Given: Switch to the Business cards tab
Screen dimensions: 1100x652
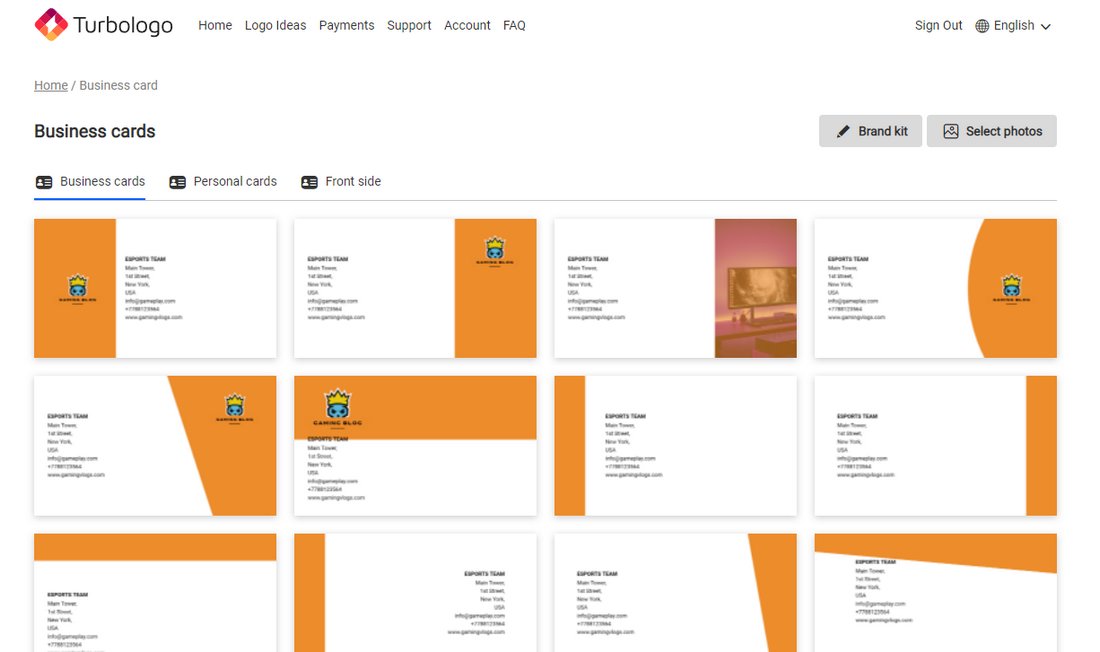Looking at the screenshot, I should [90, 182].
